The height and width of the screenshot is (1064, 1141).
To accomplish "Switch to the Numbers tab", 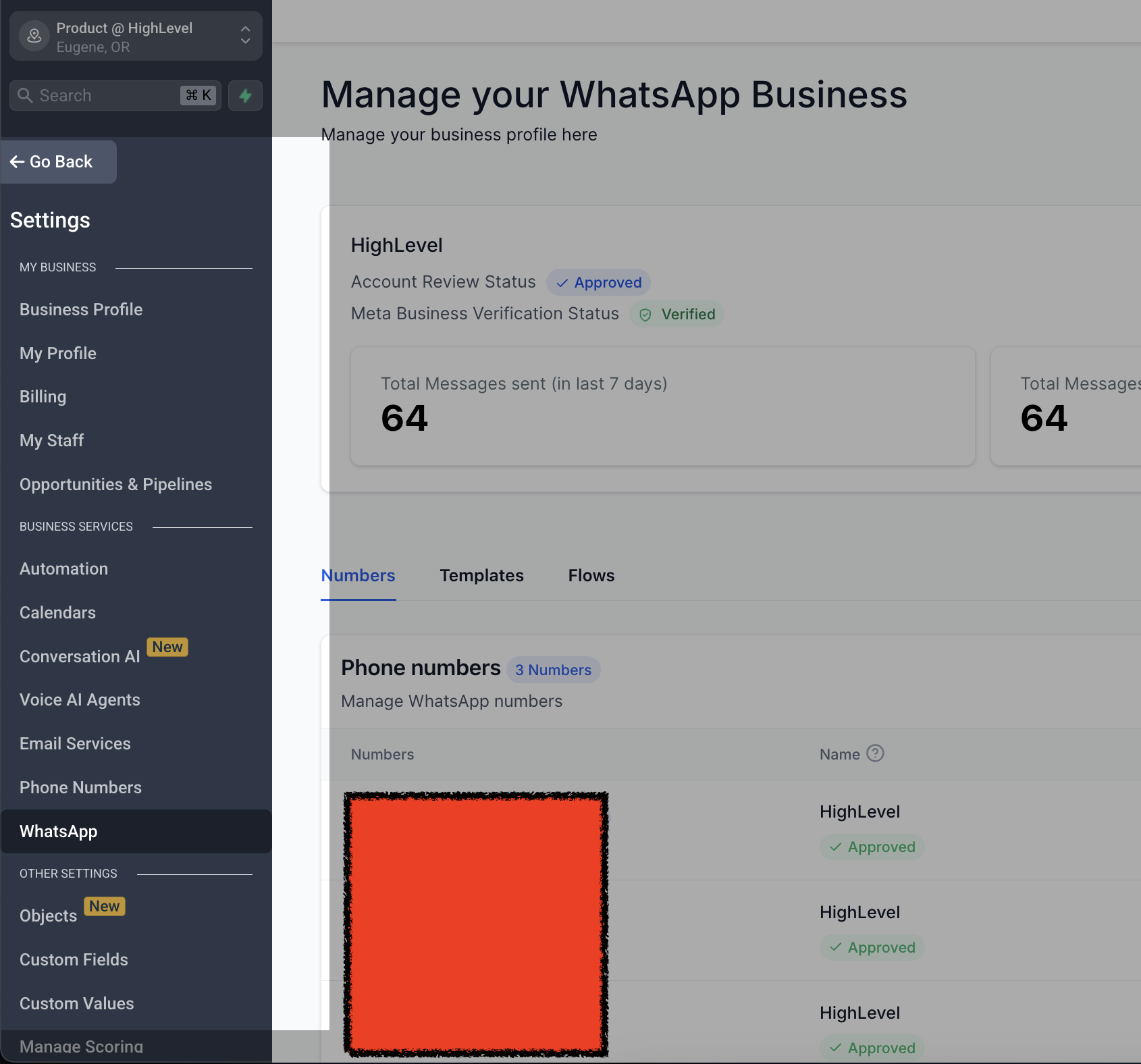I will [x=359, y=576].
